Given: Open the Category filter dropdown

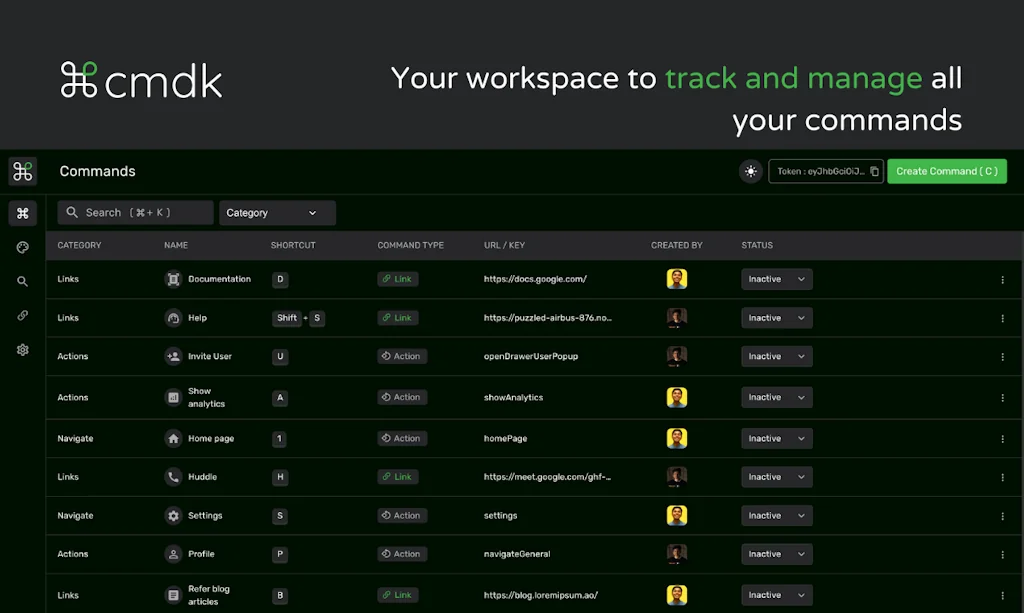Looking at the screenshot, I should click(277, 212).
